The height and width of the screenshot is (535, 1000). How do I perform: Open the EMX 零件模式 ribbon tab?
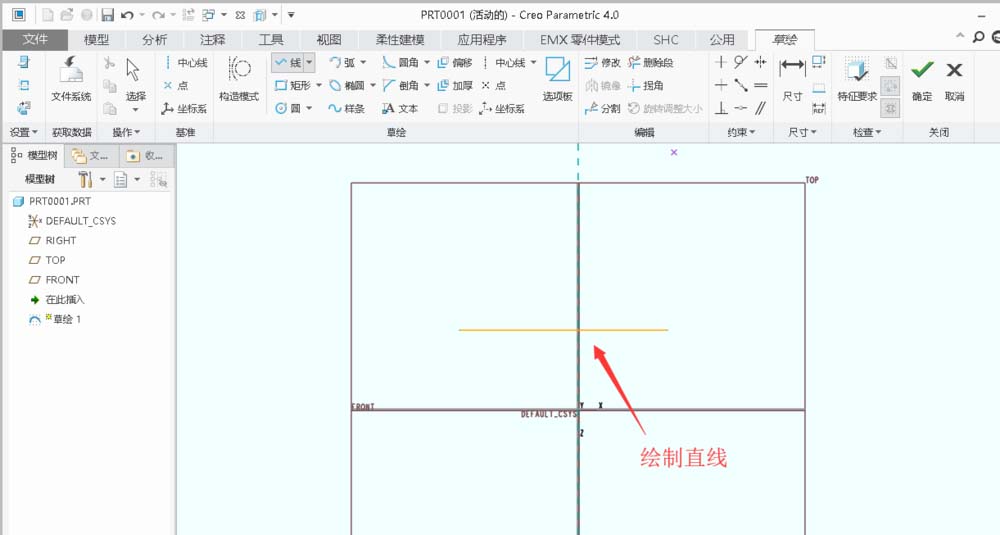(x=580, y=40)
